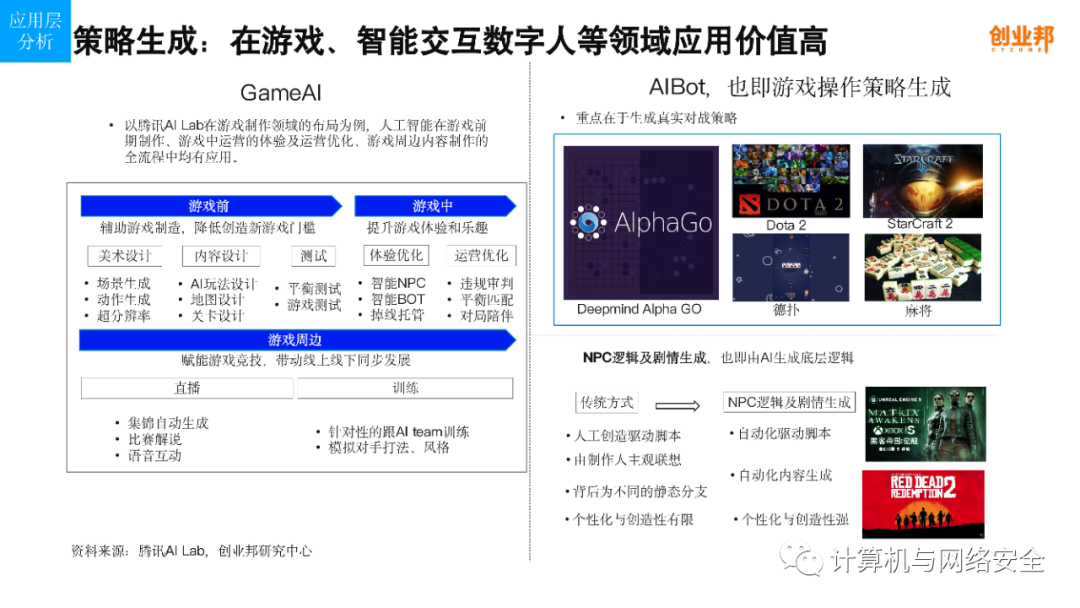Click the text 对局陪伴
The height and width of the screenshot is (608, 1080).
tap(487, 316)
